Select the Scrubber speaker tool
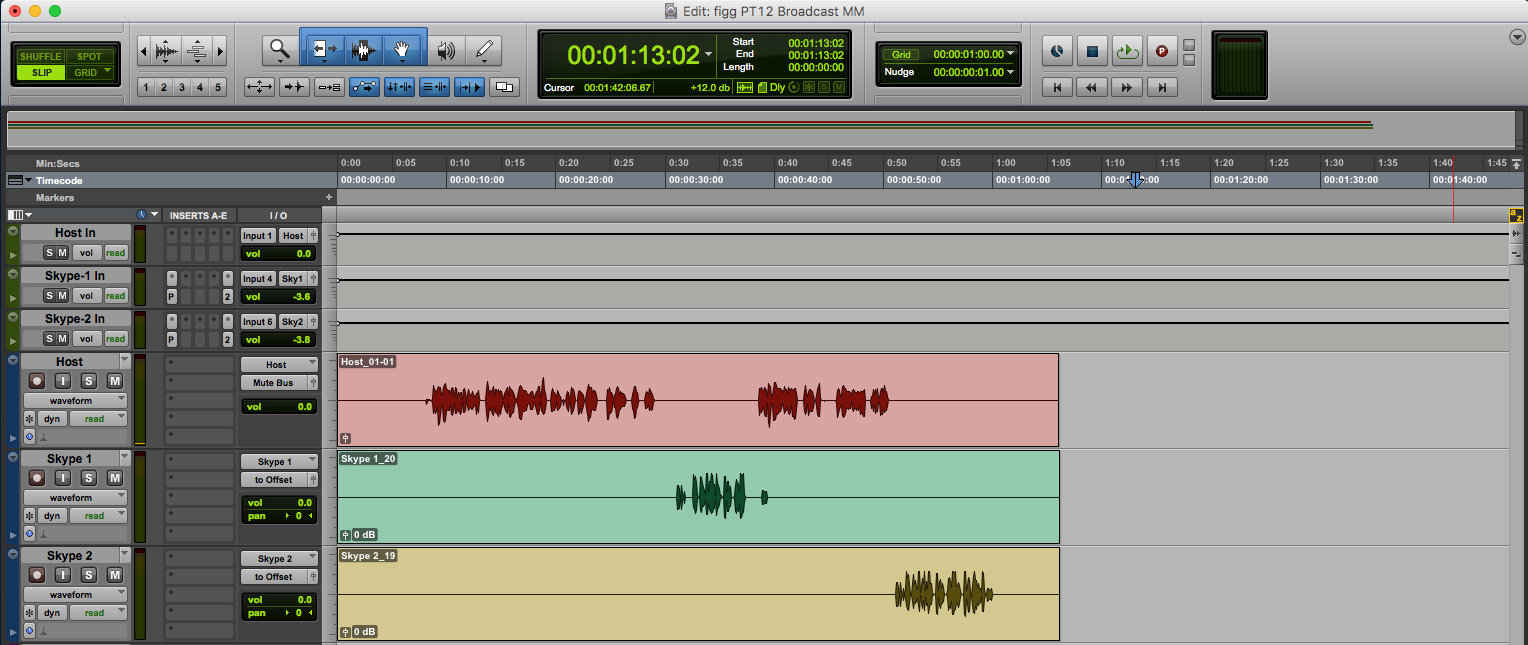 [446, 50]
